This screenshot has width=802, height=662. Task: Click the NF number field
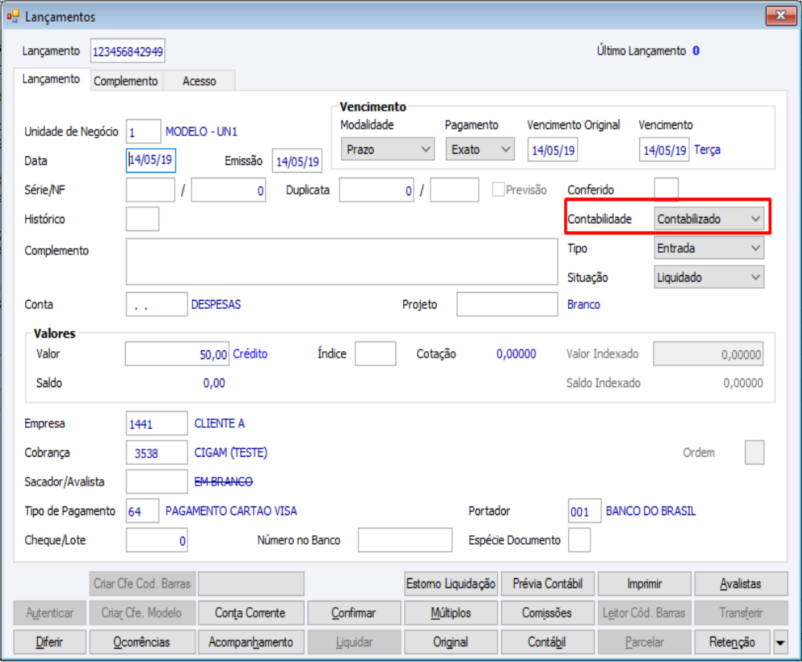coord(229,190)
